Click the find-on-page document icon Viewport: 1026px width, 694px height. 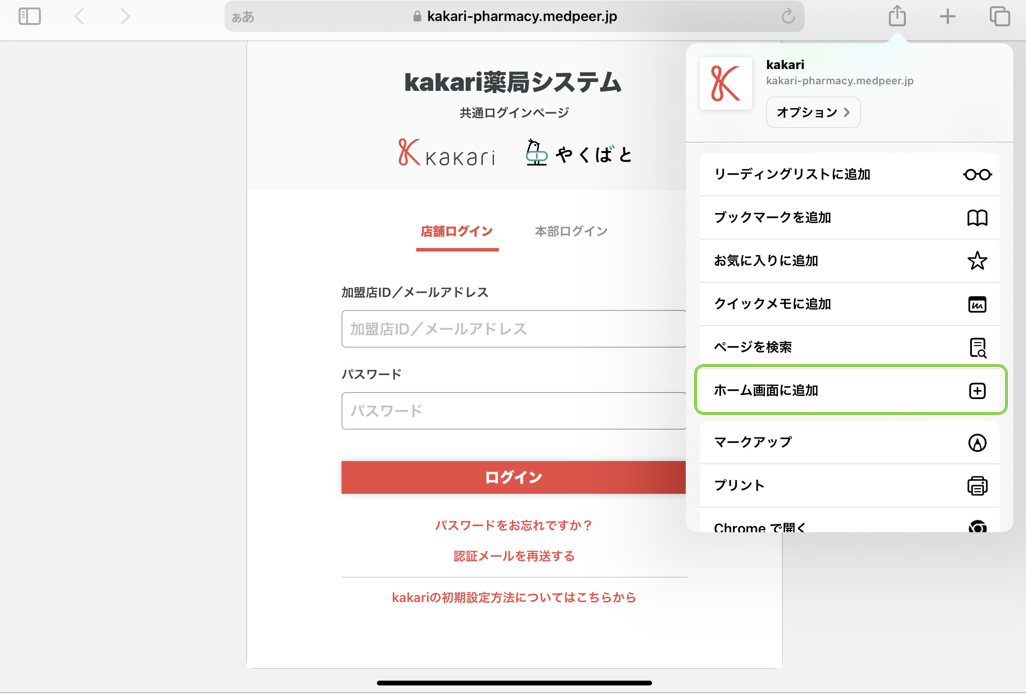[978, 347]
